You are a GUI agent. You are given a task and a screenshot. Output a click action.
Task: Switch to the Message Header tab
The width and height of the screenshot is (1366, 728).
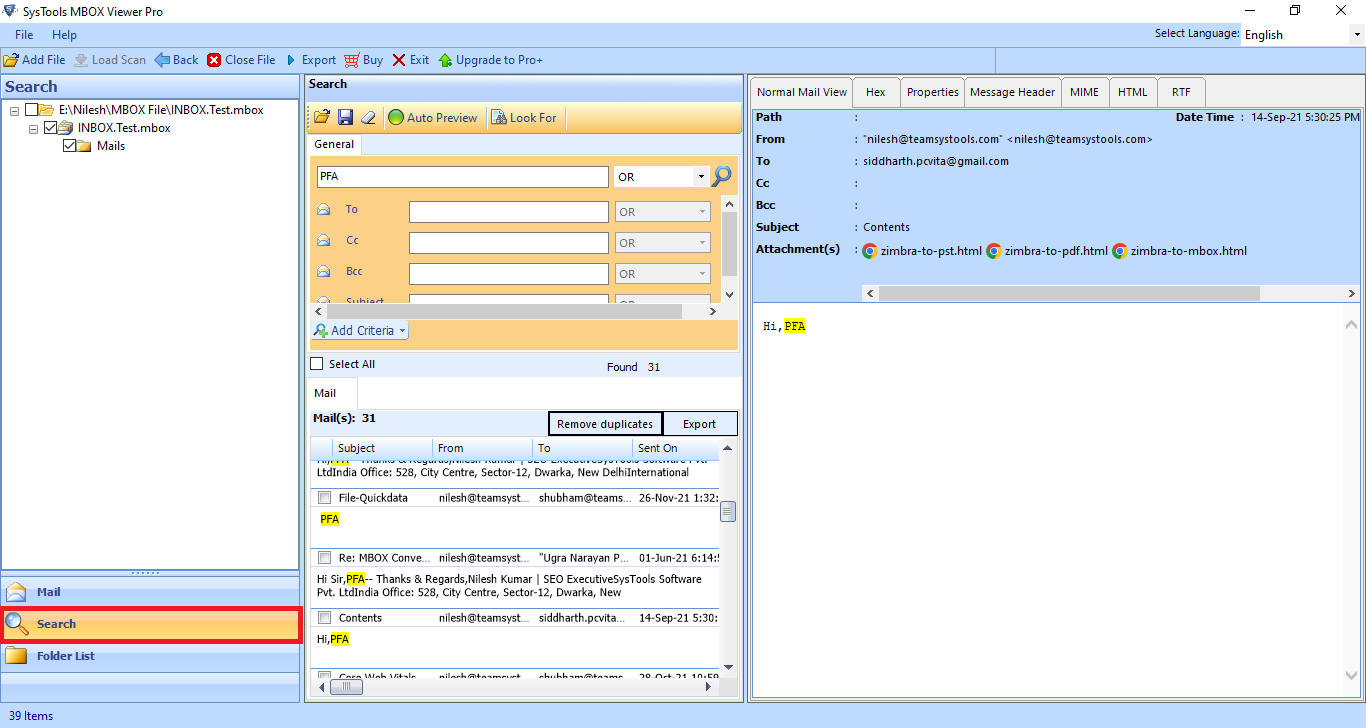pyautogui.click(x=1012, y=92)
